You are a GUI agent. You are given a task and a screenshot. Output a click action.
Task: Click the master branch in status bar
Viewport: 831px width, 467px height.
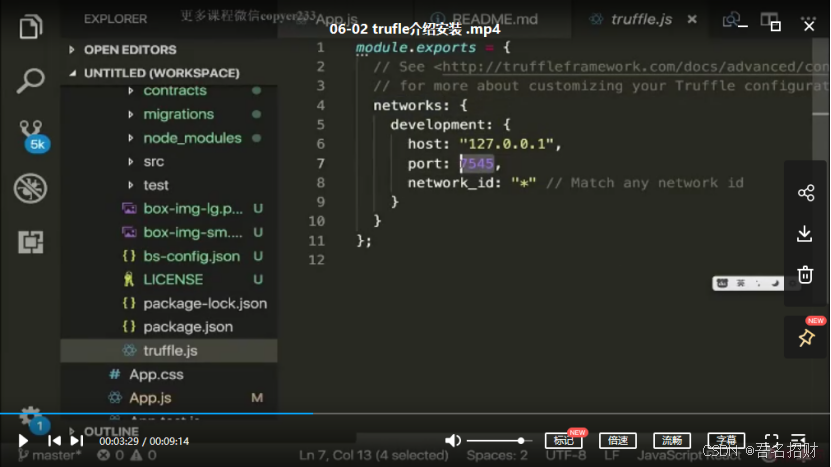click(50, 455)
